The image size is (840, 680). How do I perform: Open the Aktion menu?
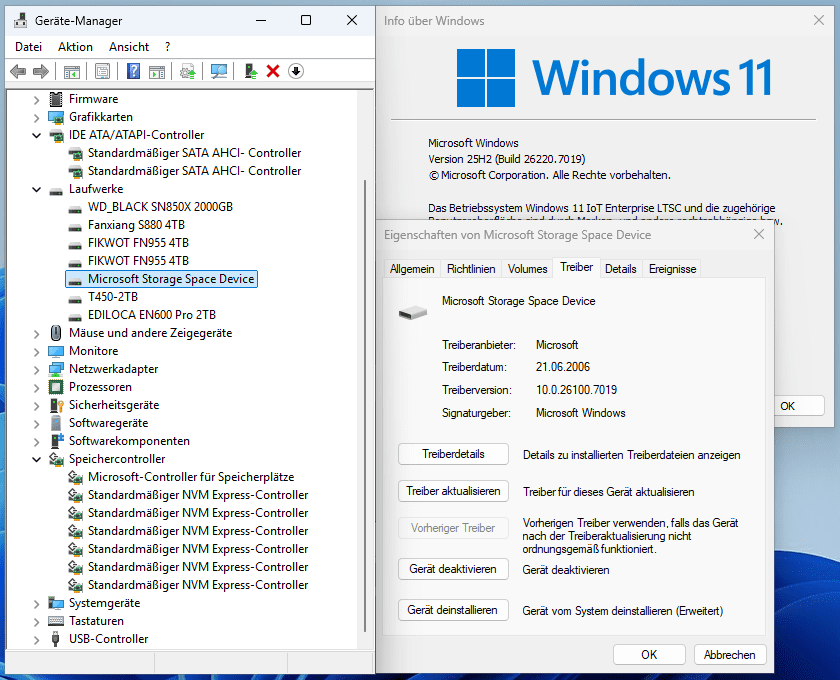tap(76, 47)
